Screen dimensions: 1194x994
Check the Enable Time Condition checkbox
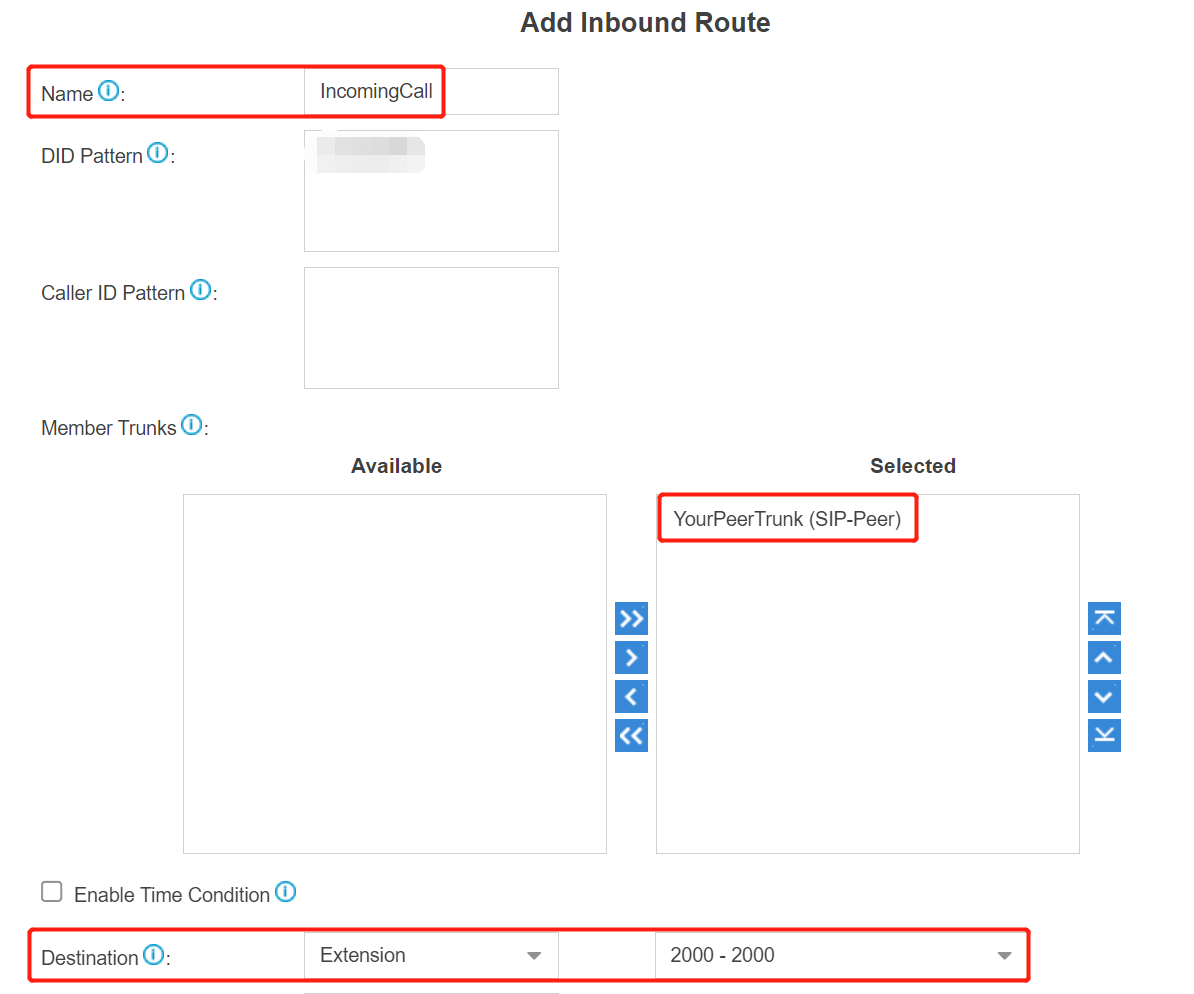click(52, 892)
